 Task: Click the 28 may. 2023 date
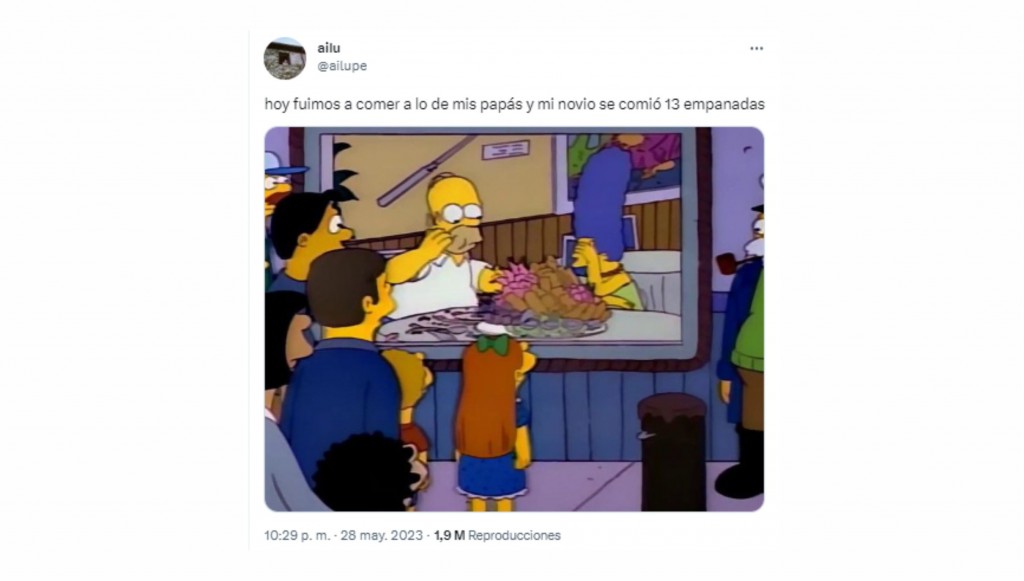click(x=382, y=535)
